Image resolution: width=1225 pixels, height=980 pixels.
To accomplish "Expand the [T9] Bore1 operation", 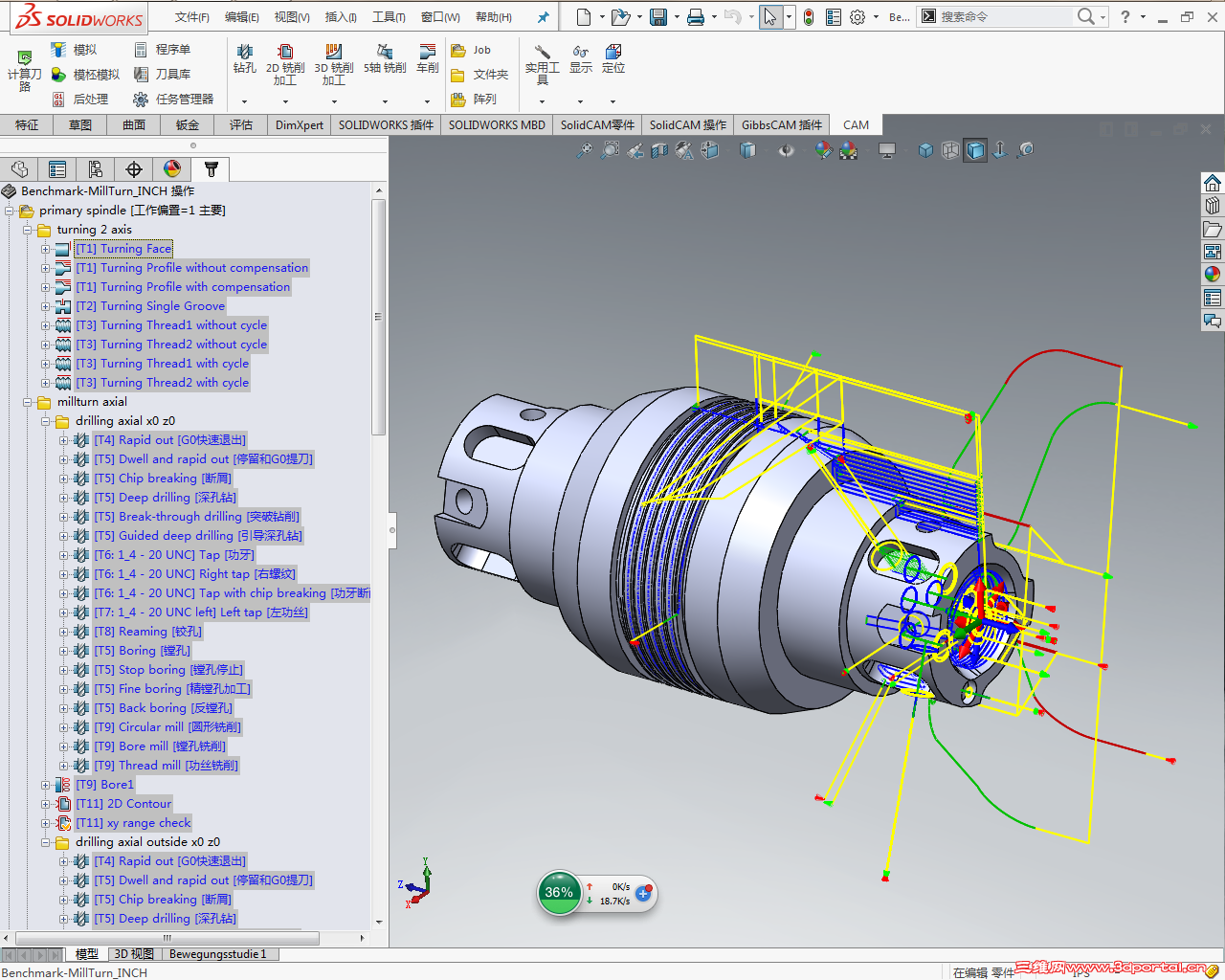I will click(x=45, y=785).
